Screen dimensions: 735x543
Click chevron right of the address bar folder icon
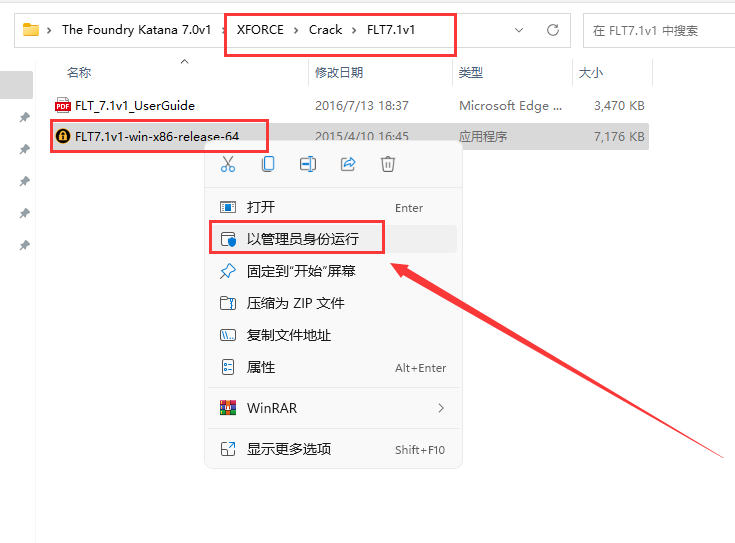coord(49,30)
